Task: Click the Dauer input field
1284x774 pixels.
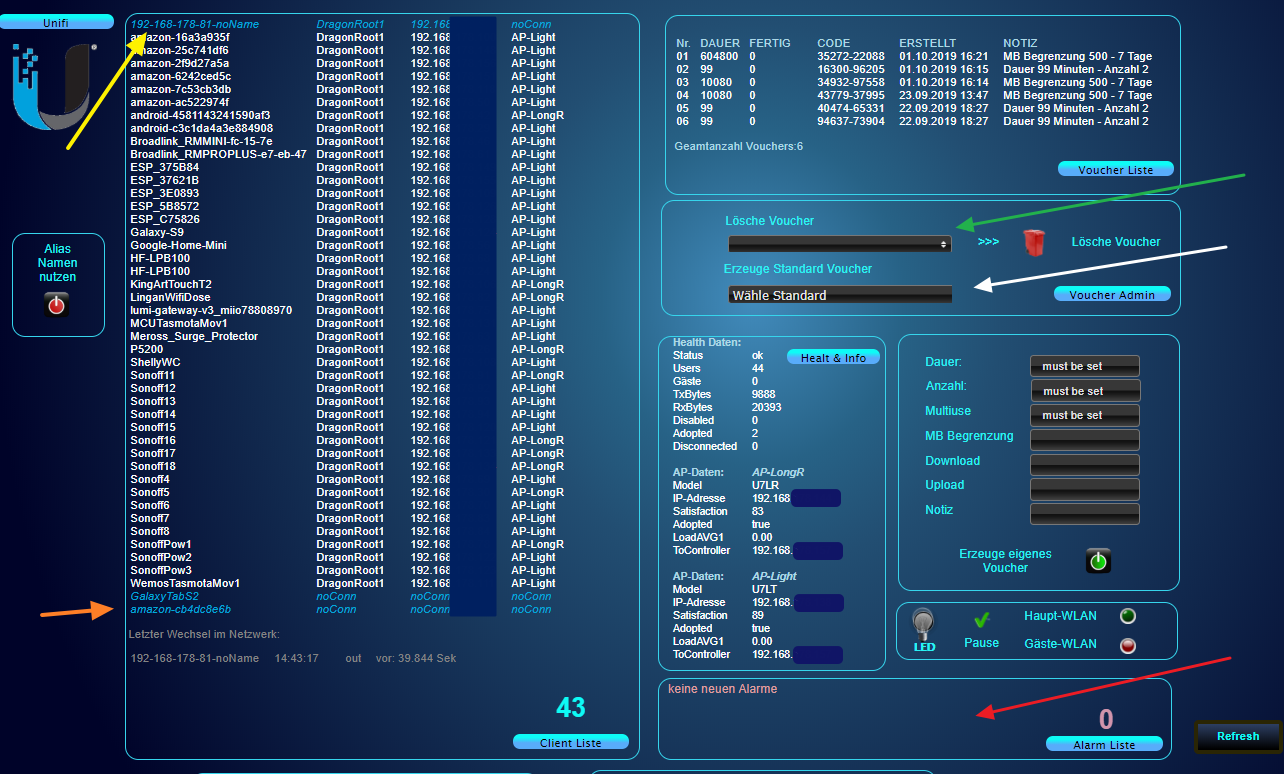Action: [1085, 366]
